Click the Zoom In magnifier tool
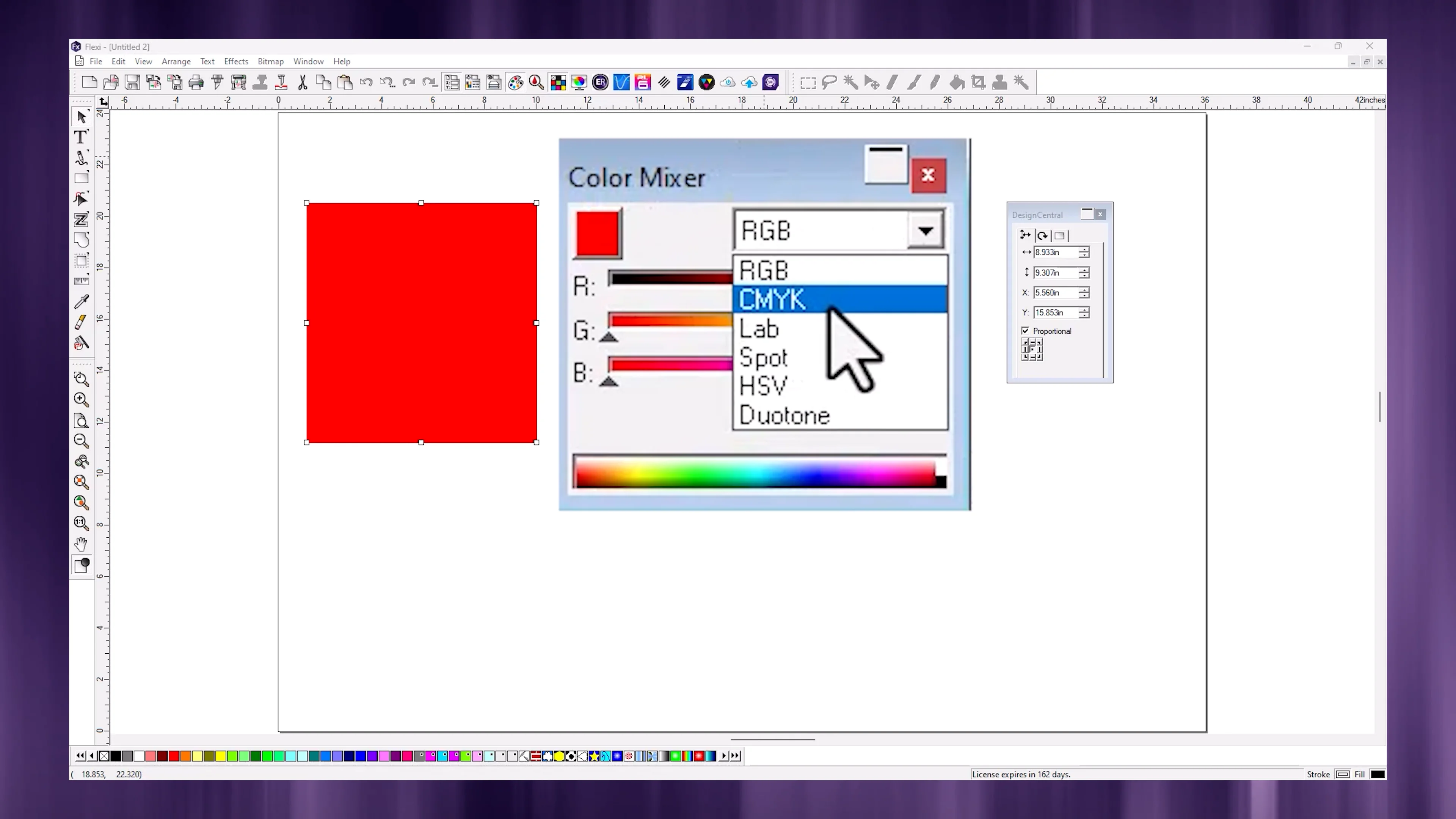 (x=81, y=400)
